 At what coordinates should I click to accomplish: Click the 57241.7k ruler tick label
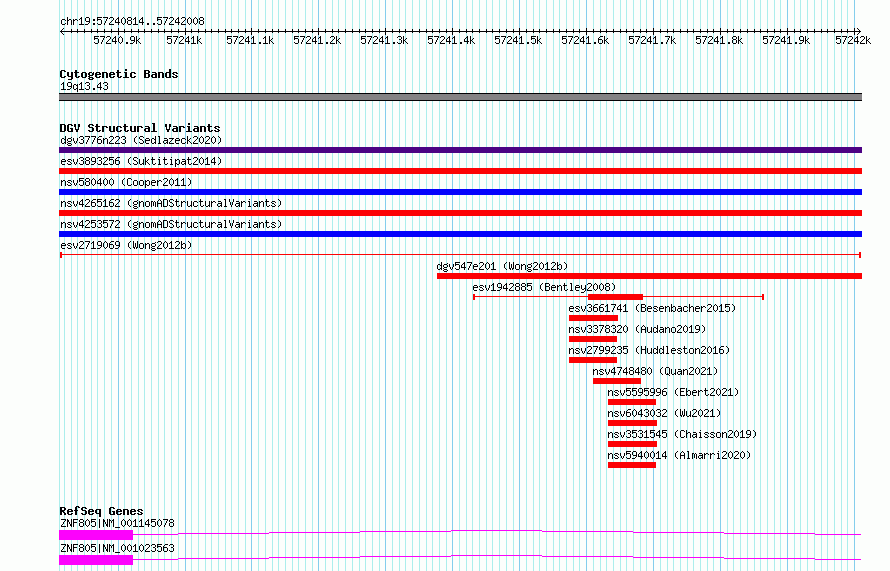[x=652, y=40]
